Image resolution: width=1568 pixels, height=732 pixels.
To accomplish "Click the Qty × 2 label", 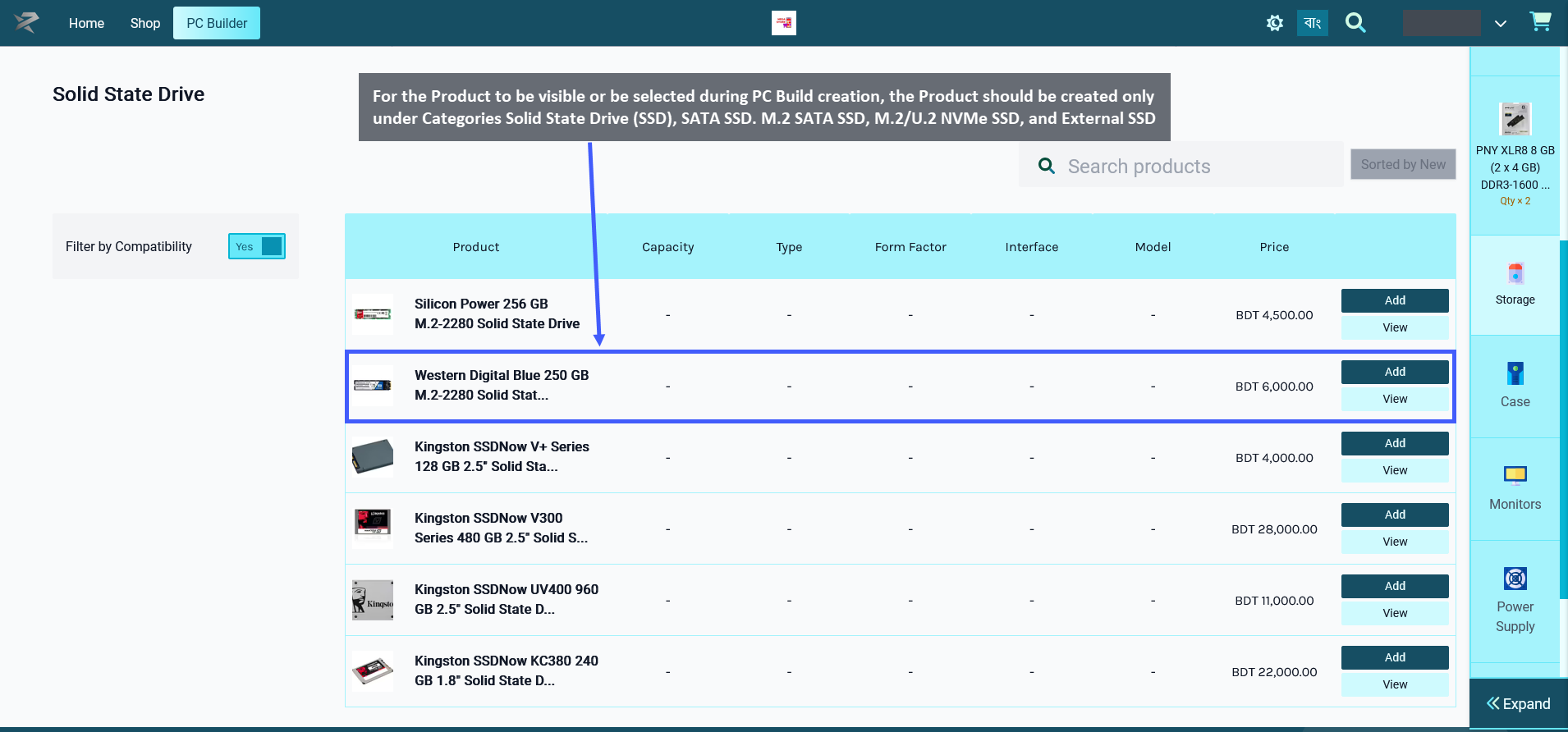I will [x=1515, y=201].
